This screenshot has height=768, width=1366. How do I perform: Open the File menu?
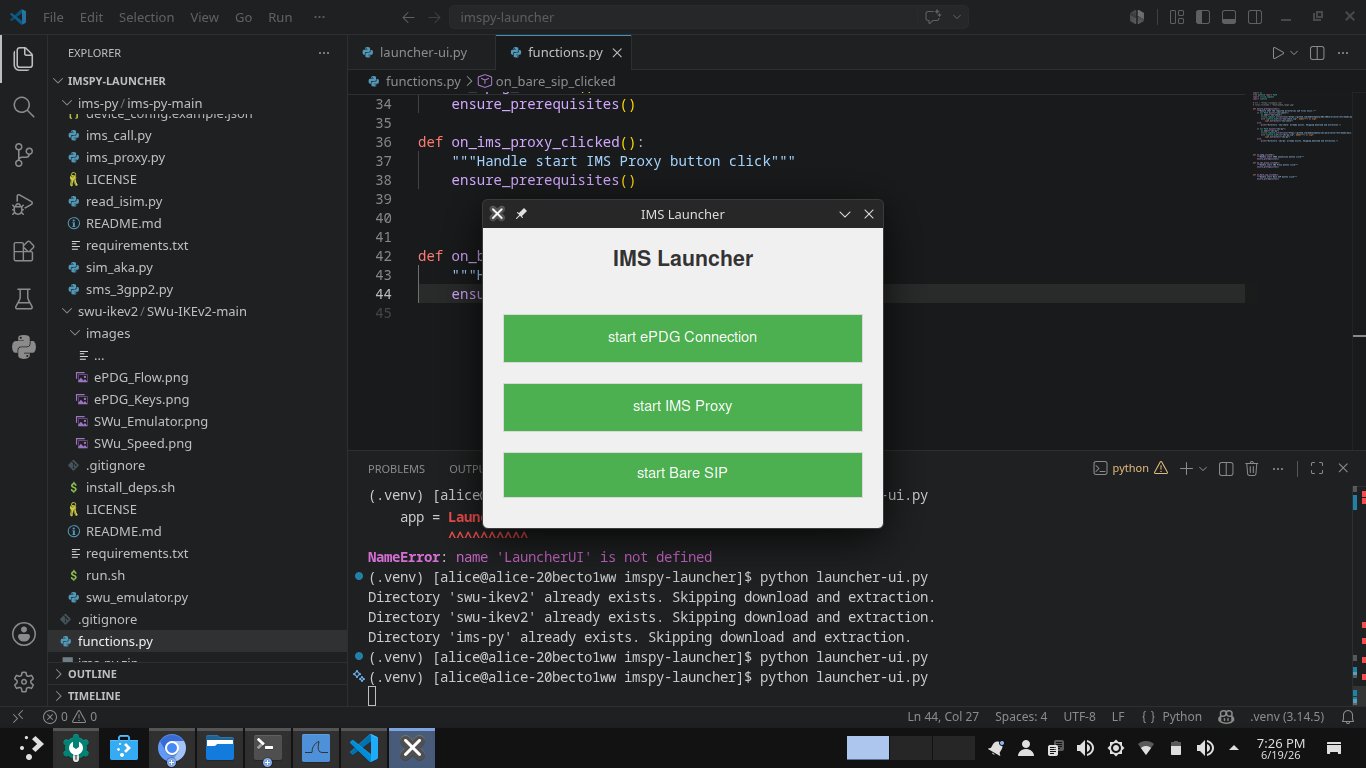coord(53,17)
